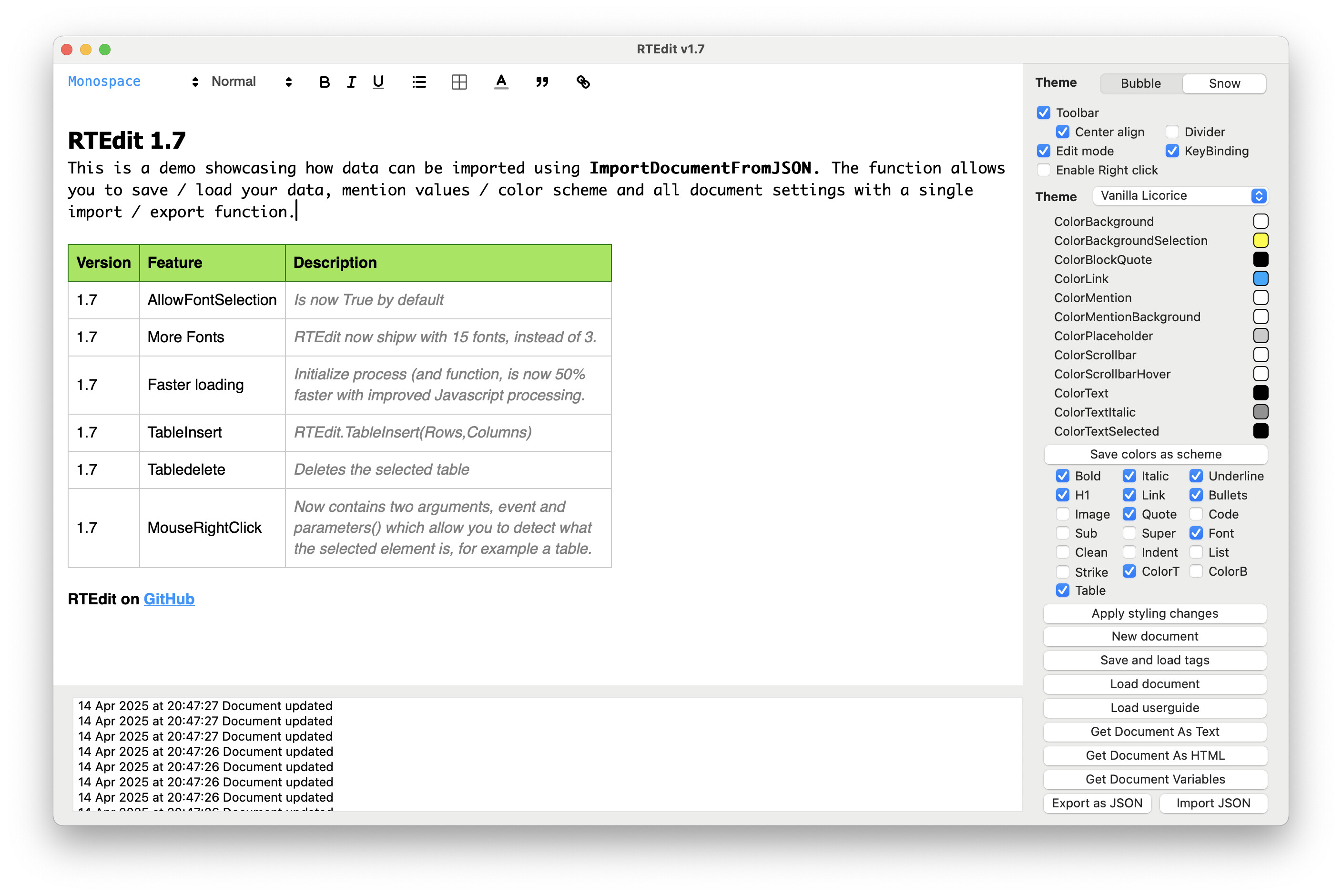Export the document as JSON
This screenshot has width=1342, height=896.
point(1097,804)
